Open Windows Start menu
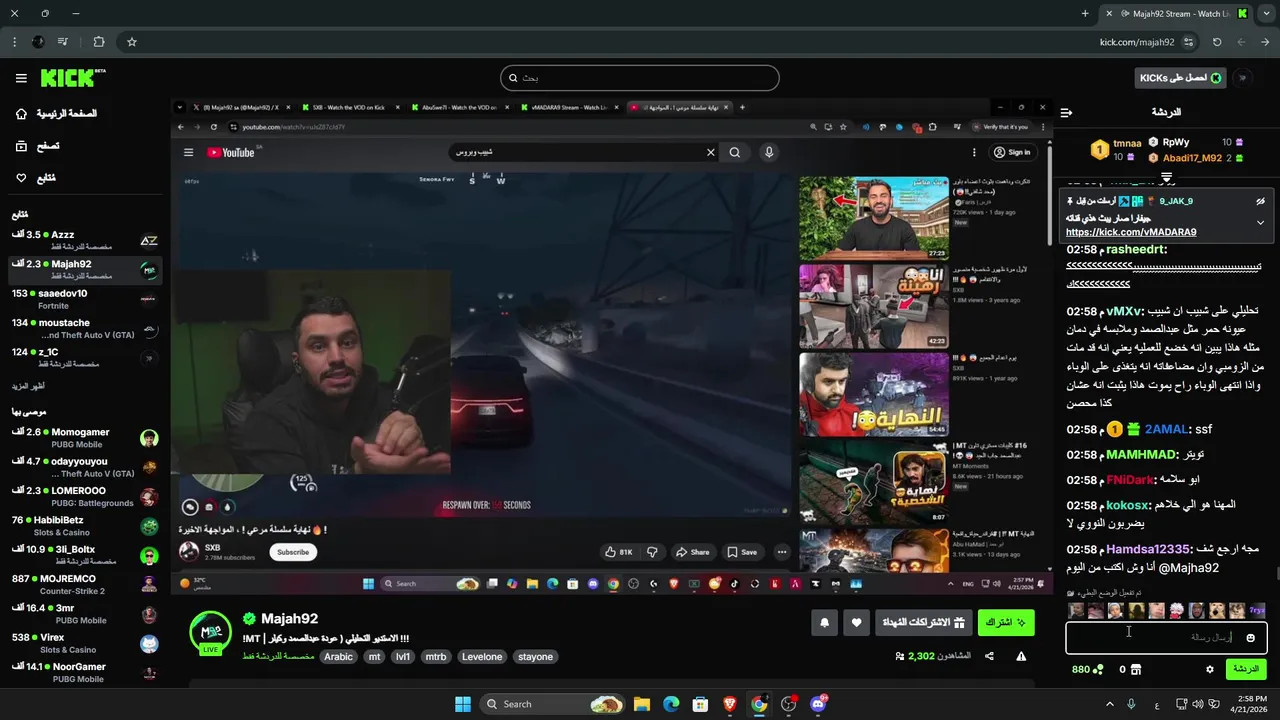 point(463,704)
